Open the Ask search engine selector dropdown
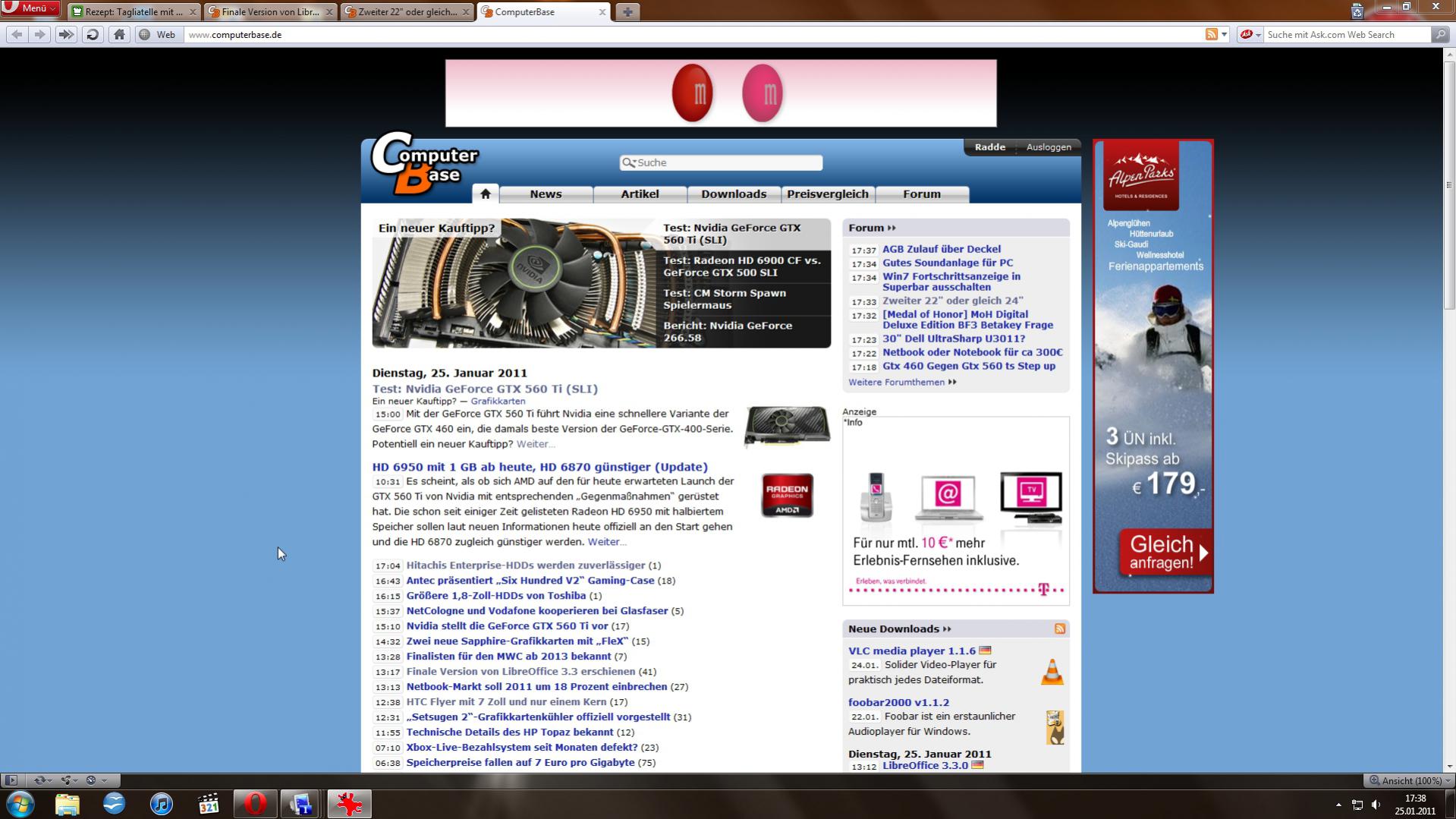 point(1250,34)
